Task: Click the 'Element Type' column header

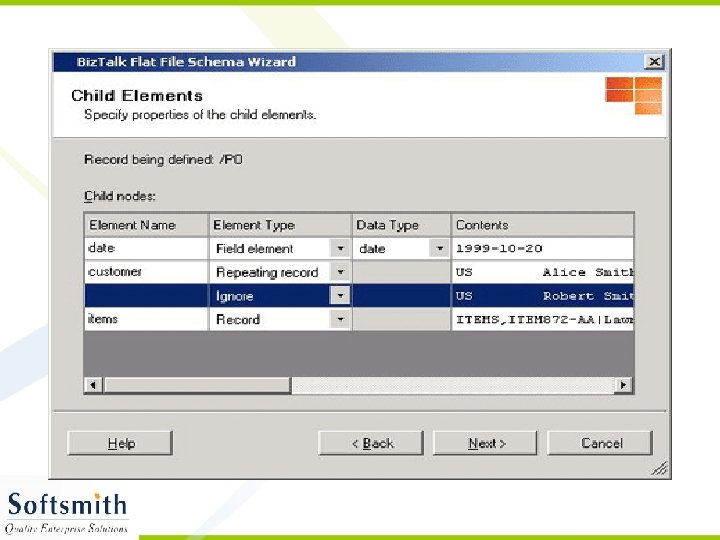Action: 281,225
